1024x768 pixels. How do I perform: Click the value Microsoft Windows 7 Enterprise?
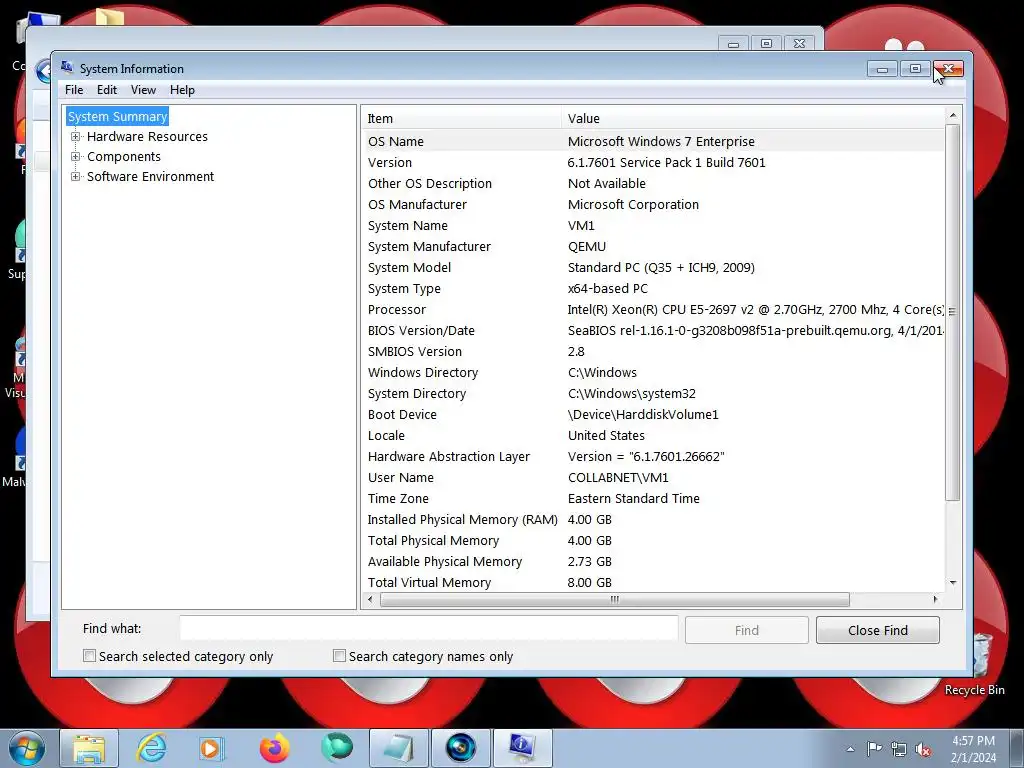(661, 141)
